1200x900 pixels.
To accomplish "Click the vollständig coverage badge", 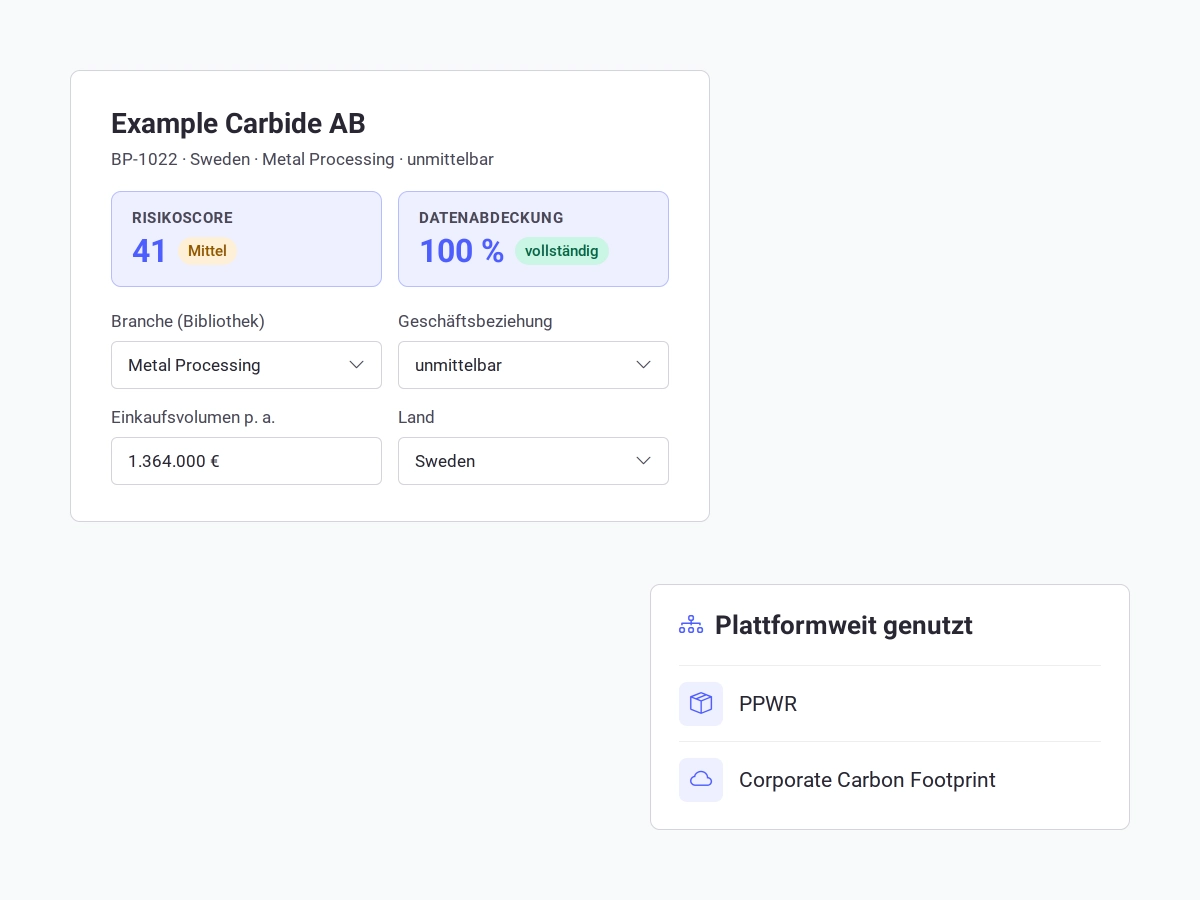I will [x=562, y=251].
